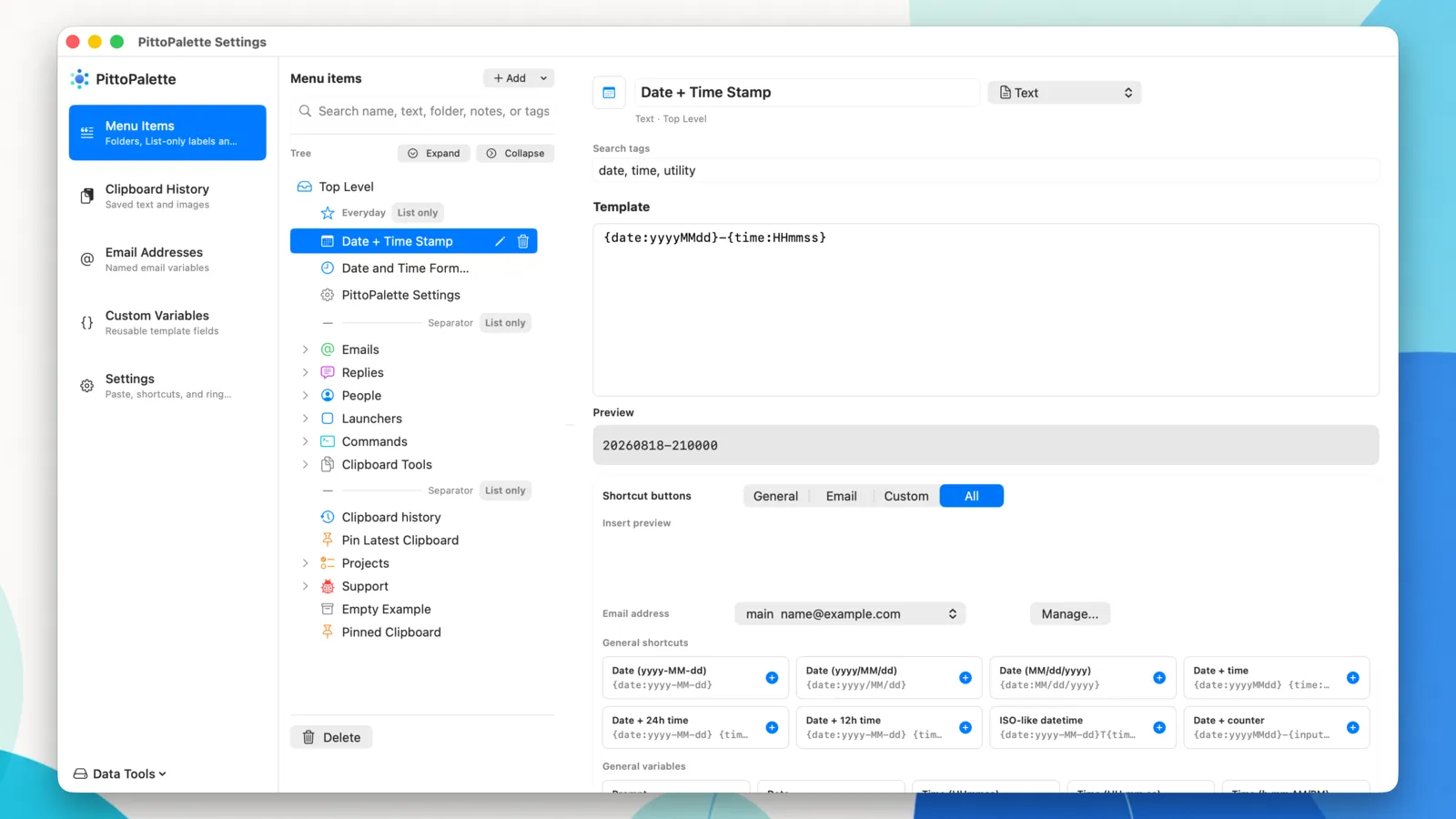
Task: Expand the Commands folder
Action: click(306, 441)
